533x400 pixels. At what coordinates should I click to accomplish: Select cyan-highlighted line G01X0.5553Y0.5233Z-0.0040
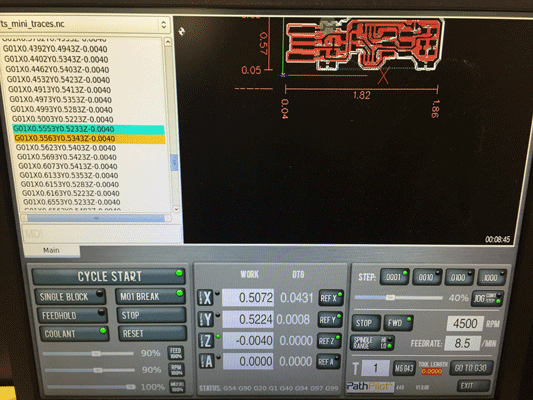(88, 129)
